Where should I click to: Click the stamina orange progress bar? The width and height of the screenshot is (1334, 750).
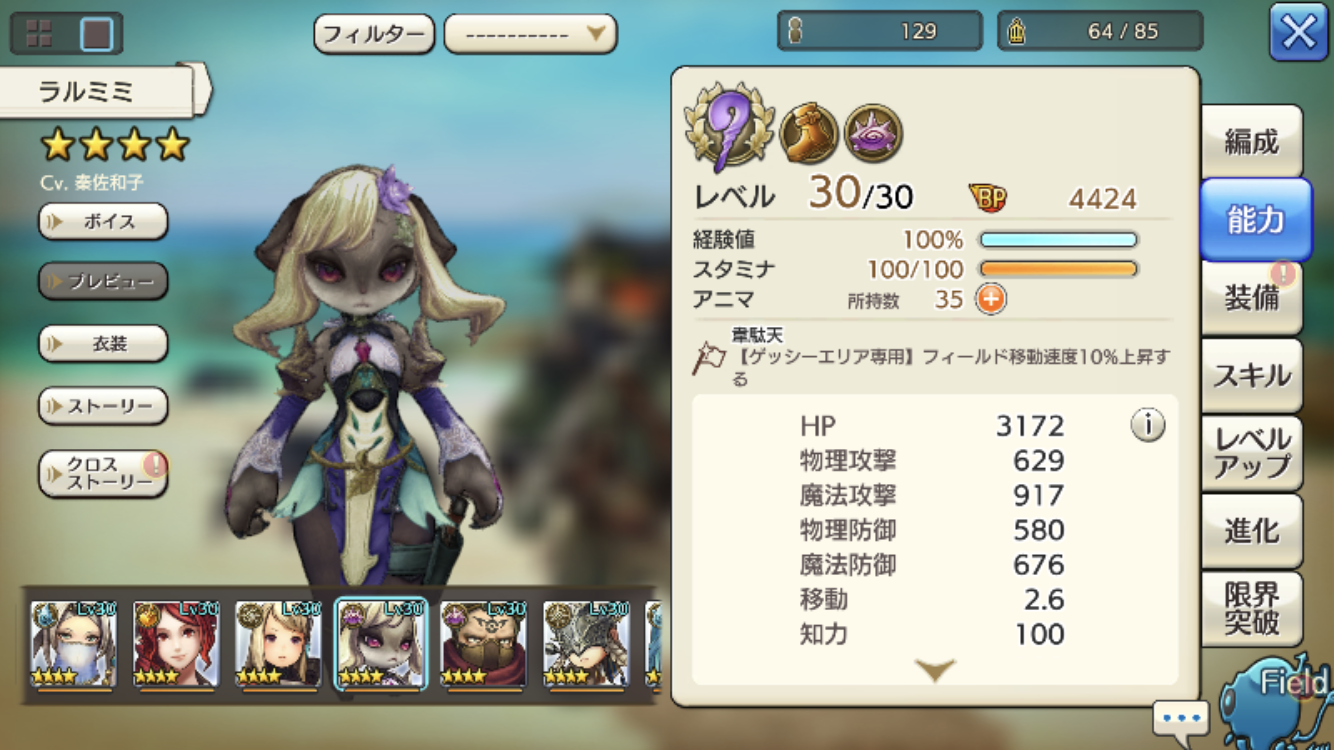click(x=1058, y=269)
